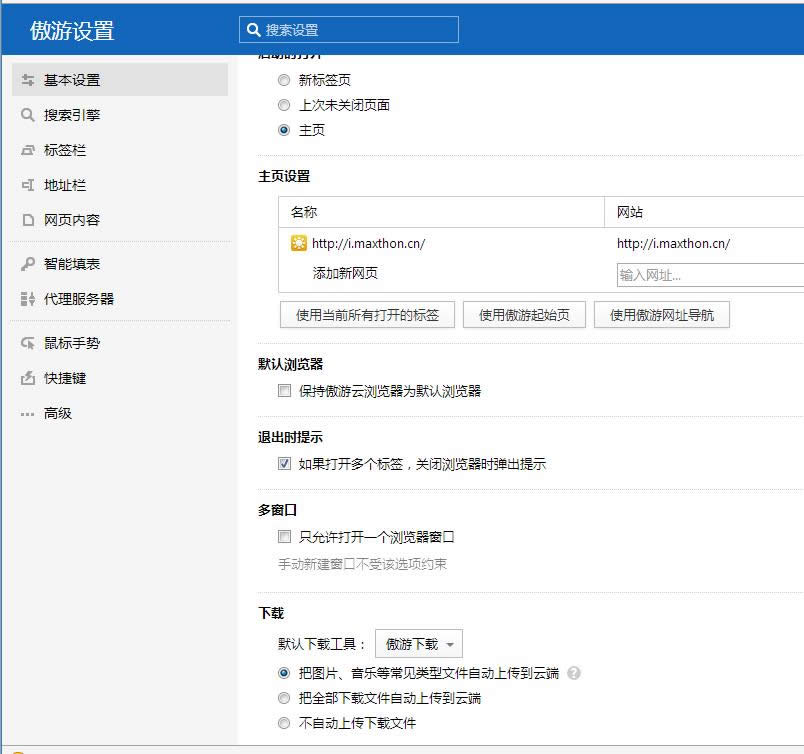Click homepage name cell http://i.maxthon.cn/
804x754 pixels.
(x=368, y=243)
